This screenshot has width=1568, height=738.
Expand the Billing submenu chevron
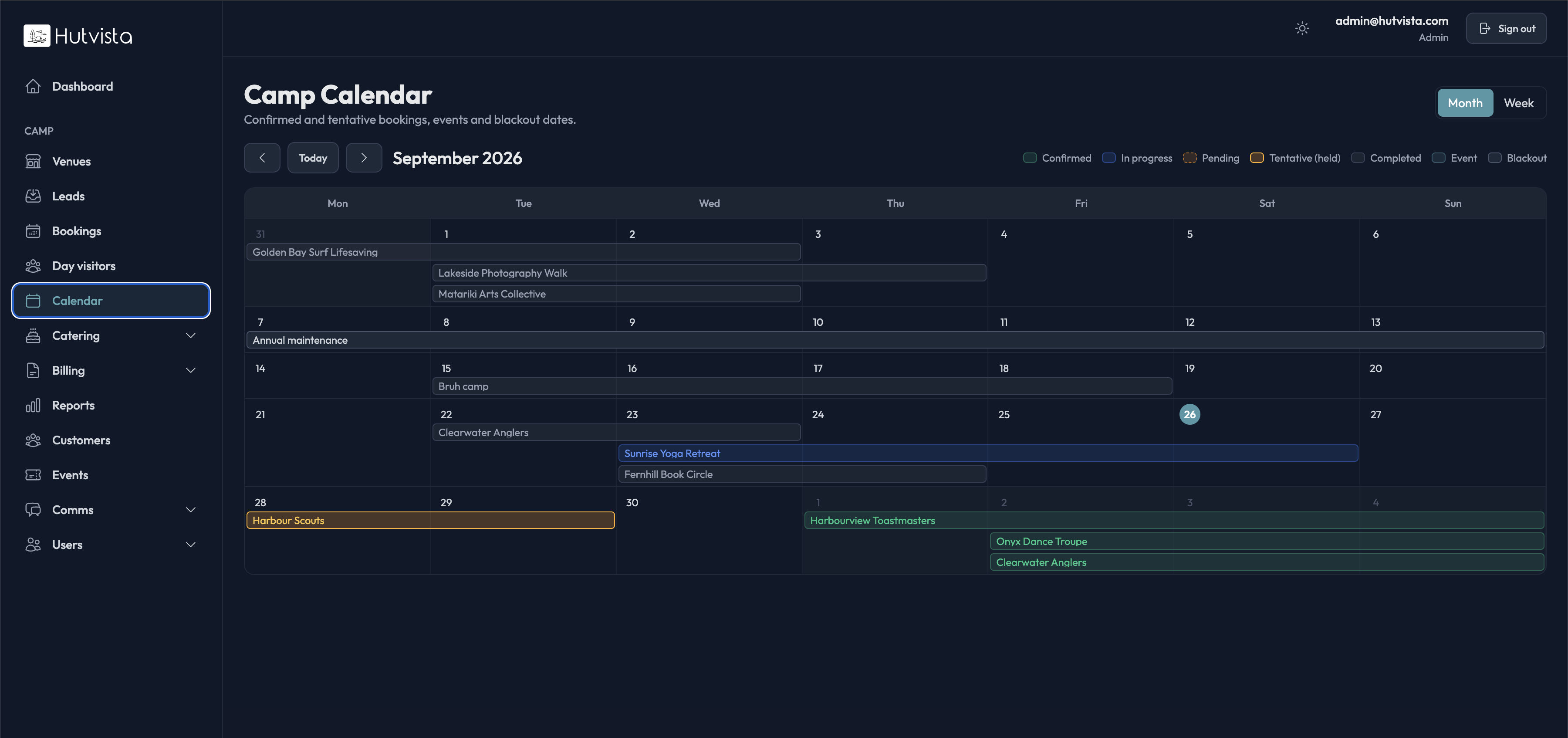(x=190, y=370)
